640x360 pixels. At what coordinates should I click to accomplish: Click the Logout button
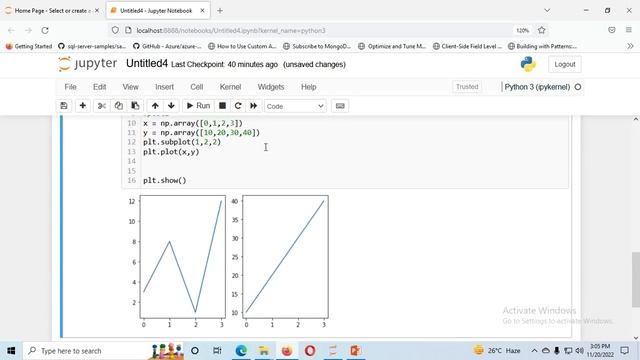pos(565,64)
